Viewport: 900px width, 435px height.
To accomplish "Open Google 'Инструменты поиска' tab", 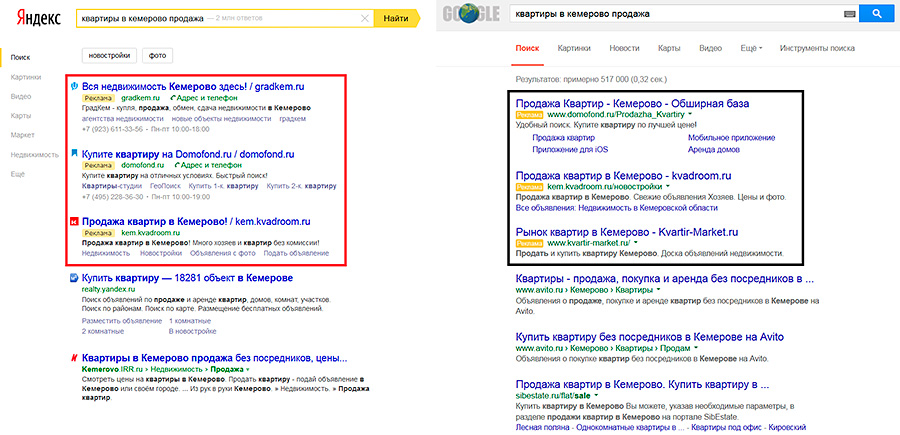I will click(x=817, y=48).
